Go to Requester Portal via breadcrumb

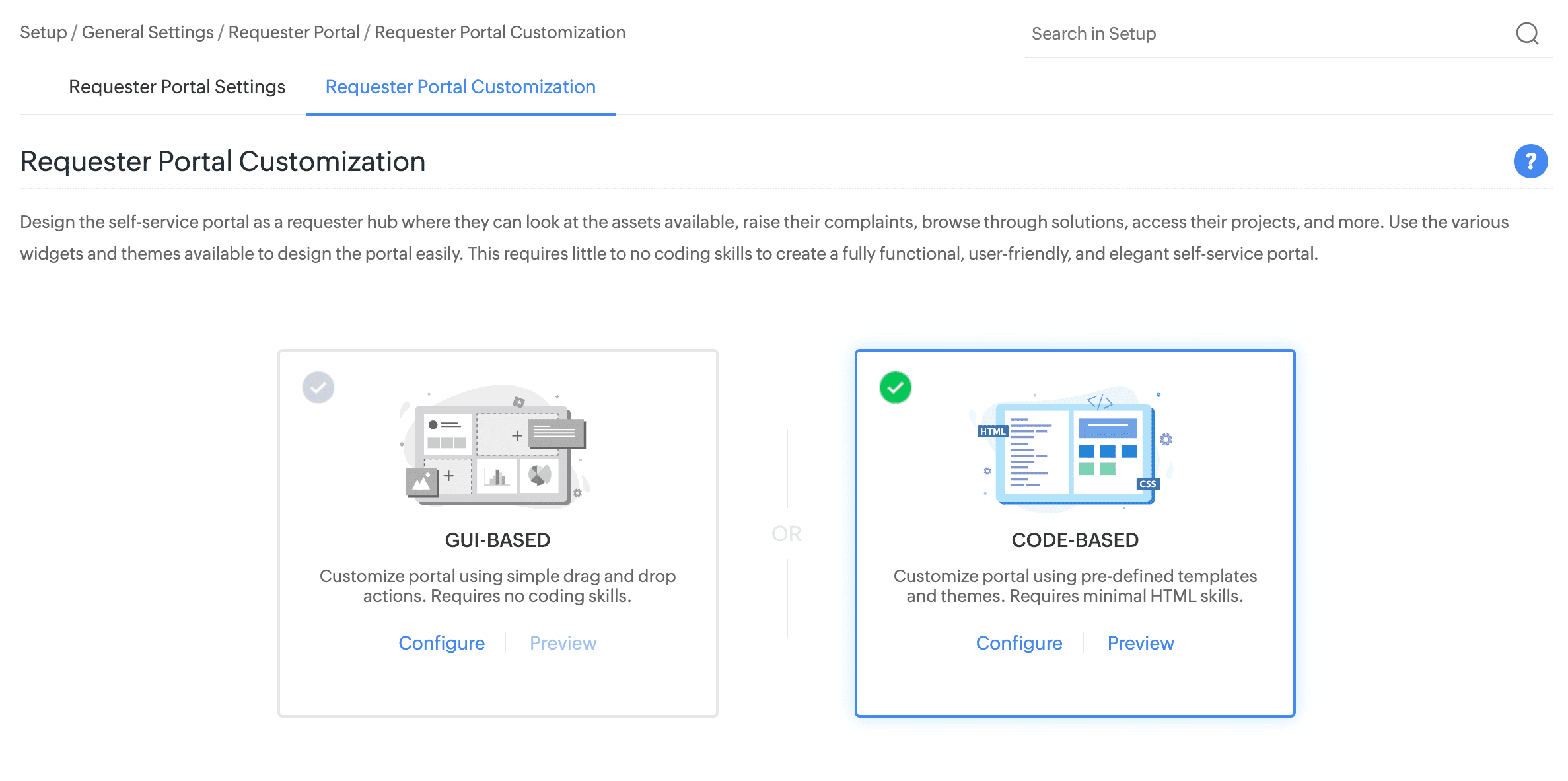coord(295,32)
